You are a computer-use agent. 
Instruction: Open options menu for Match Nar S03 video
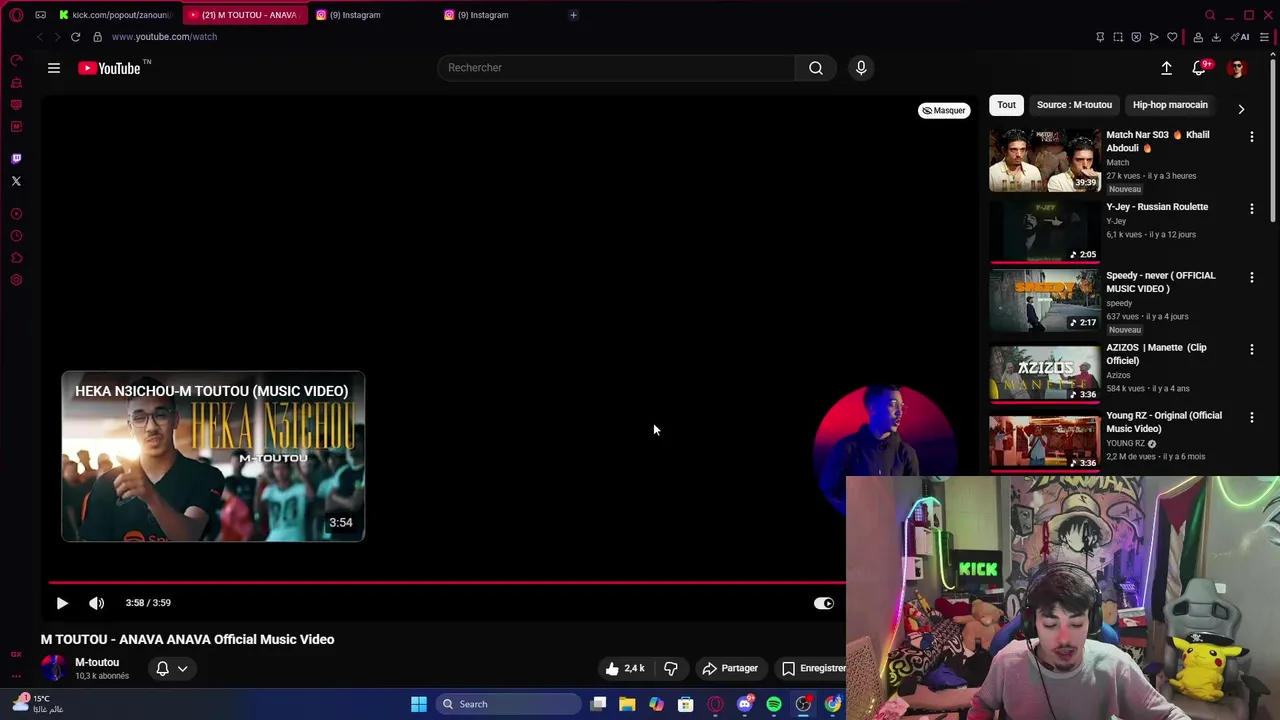[x=1251, y=136]
